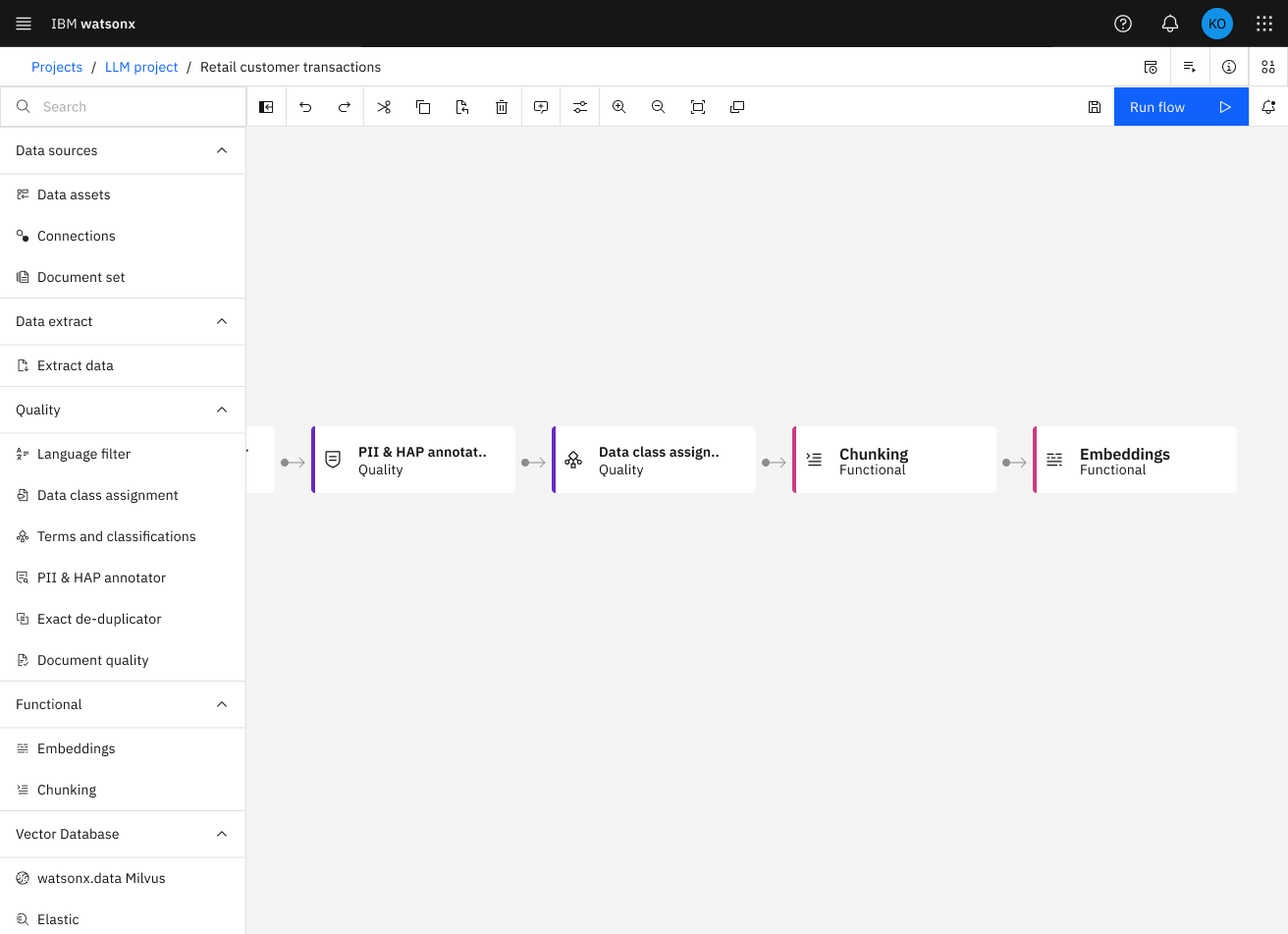
Task: Open the notifications bell in header
Action: 1170,24
